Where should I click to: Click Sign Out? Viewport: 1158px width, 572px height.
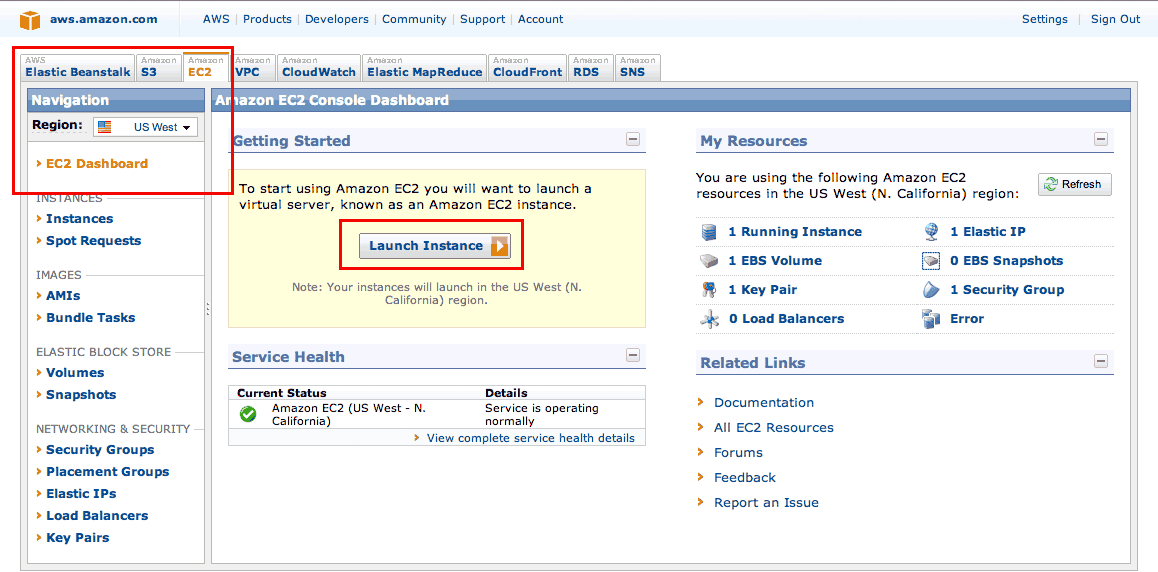tap(1115, 19)
